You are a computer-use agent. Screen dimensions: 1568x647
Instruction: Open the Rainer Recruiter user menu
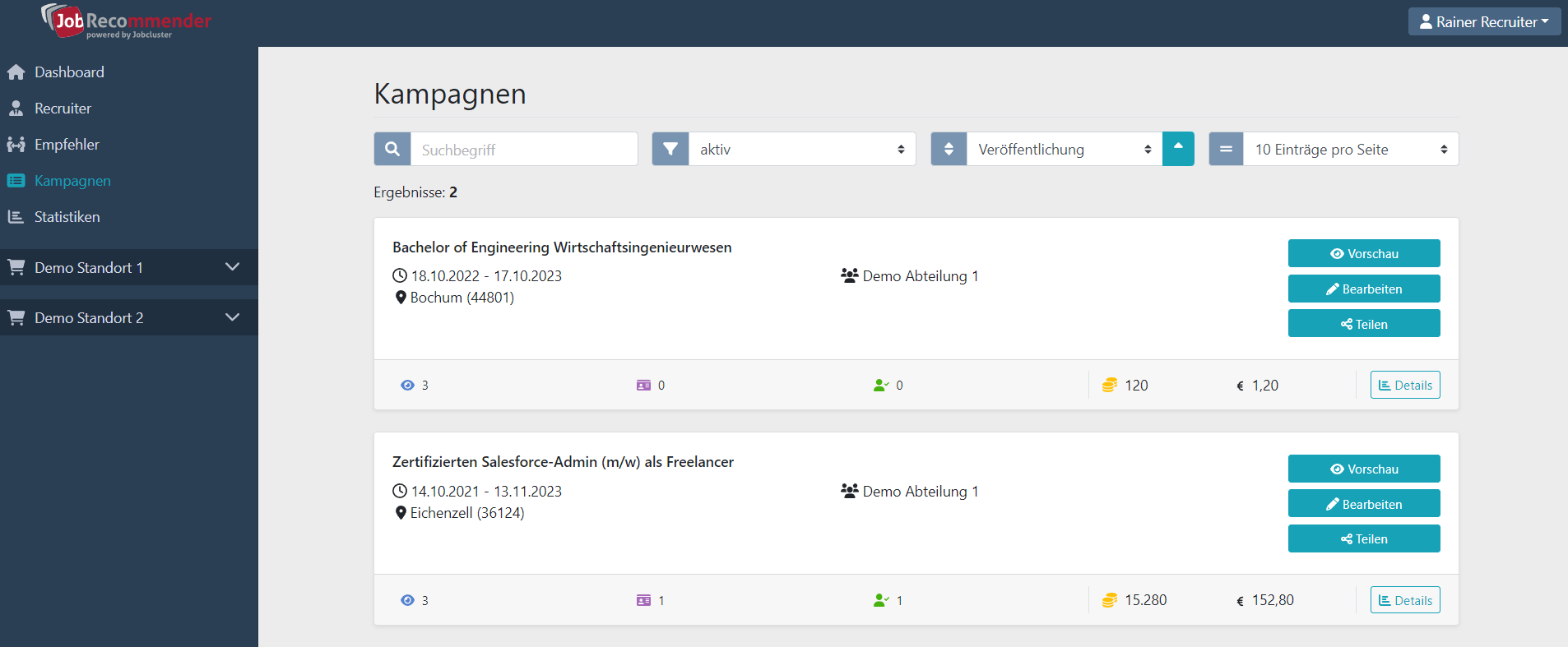click(x=1484, y=22)
